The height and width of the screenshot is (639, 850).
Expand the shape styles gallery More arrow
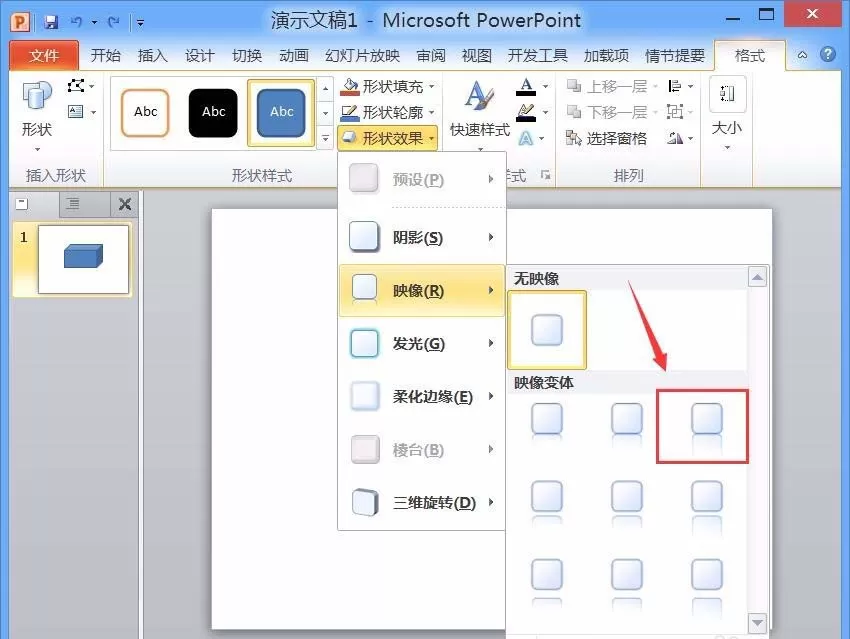coord(325,139)
